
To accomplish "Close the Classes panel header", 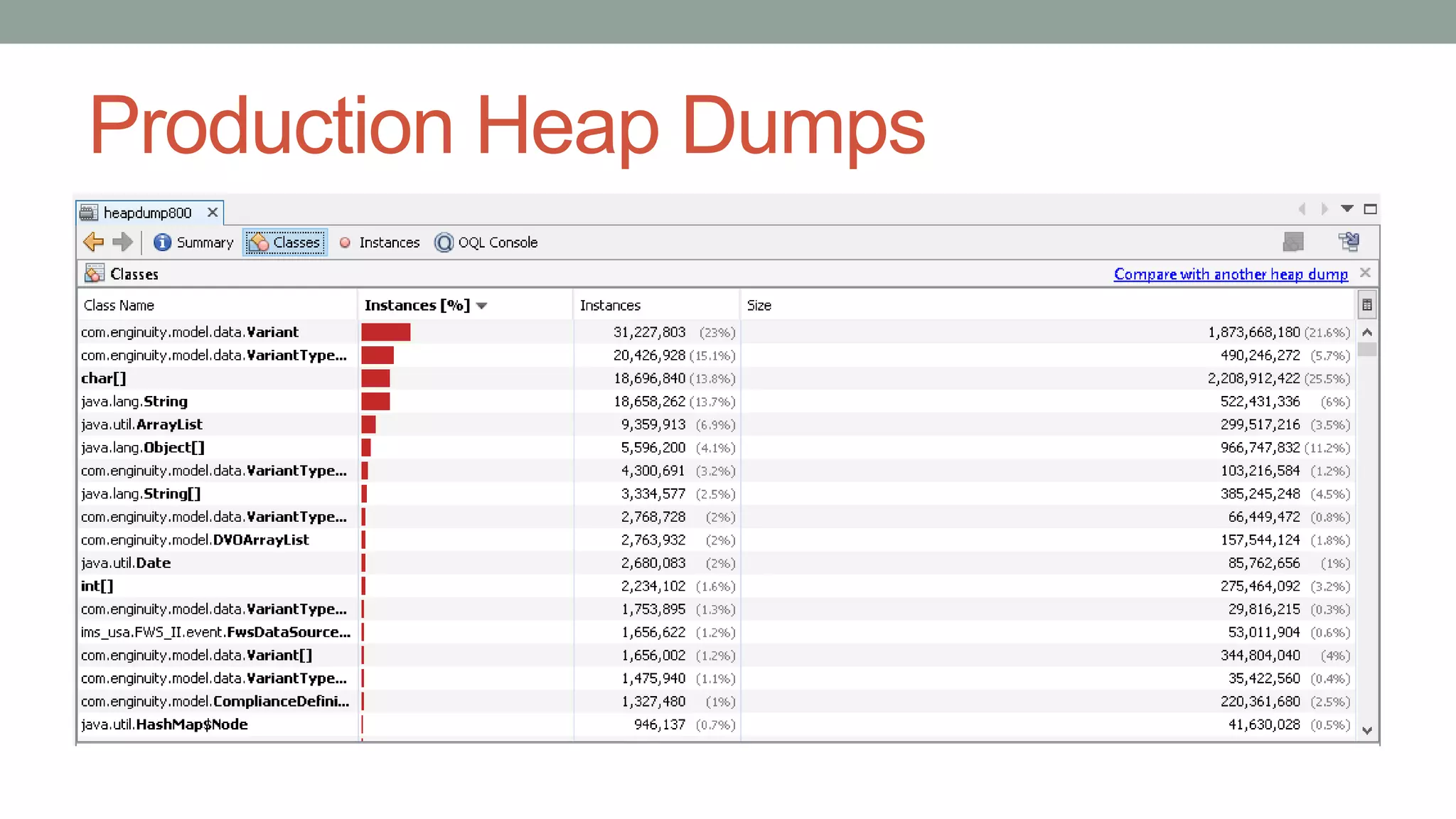I will coord(1365,273).
